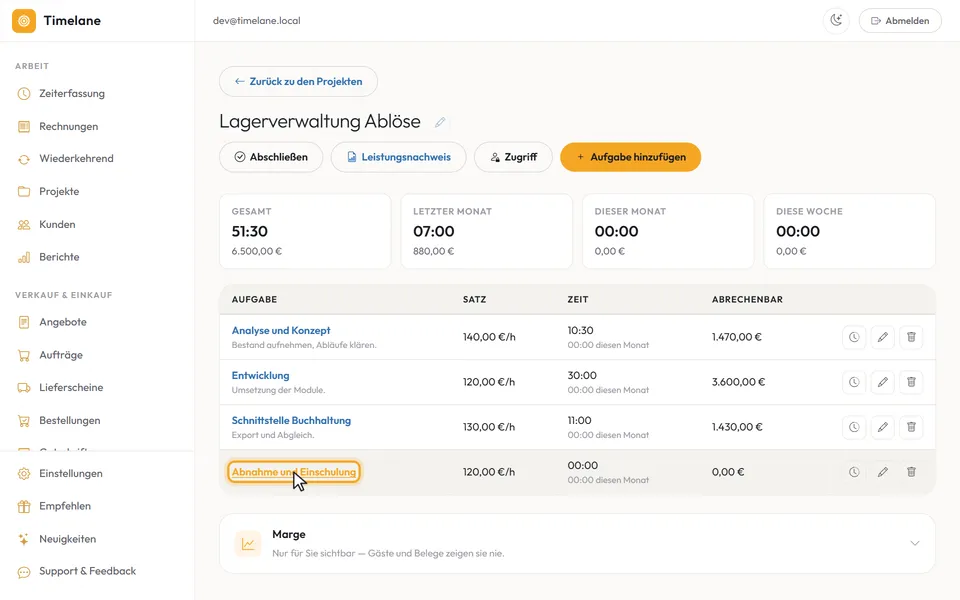Image resolution: width=960 pixels, height=600 pixels.
Task: Edit project title with pencil icon
Action: (x=440, y=122)
